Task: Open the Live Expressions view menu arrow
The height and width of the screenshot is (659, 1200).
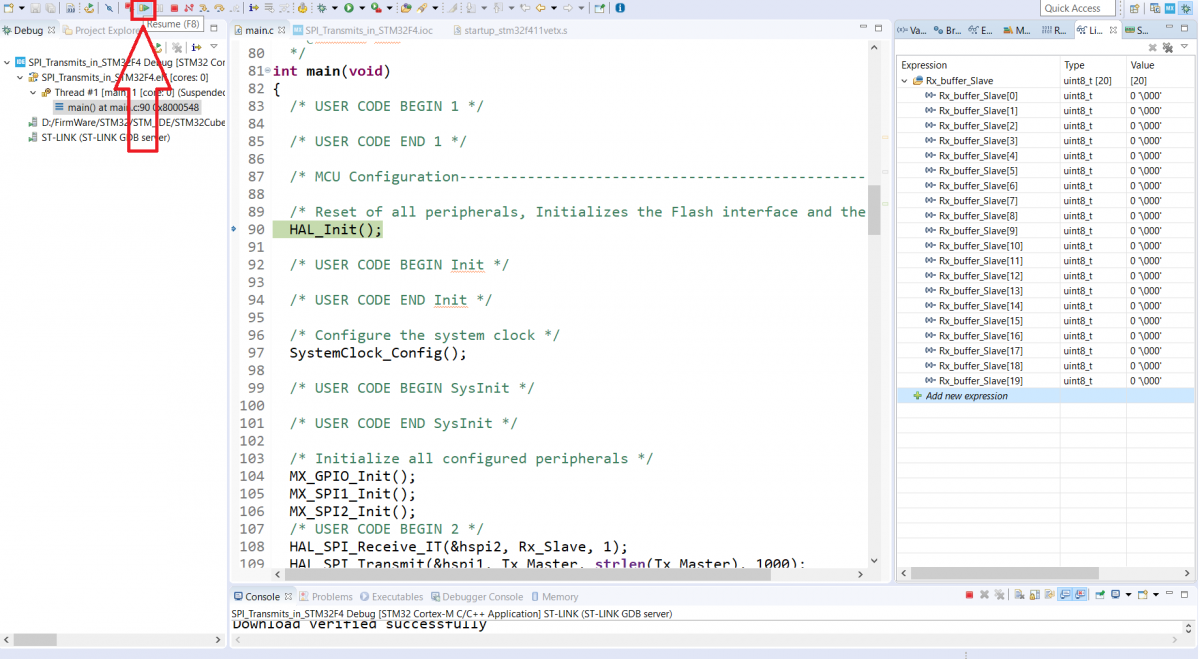Action: [x=1186, y=47]
